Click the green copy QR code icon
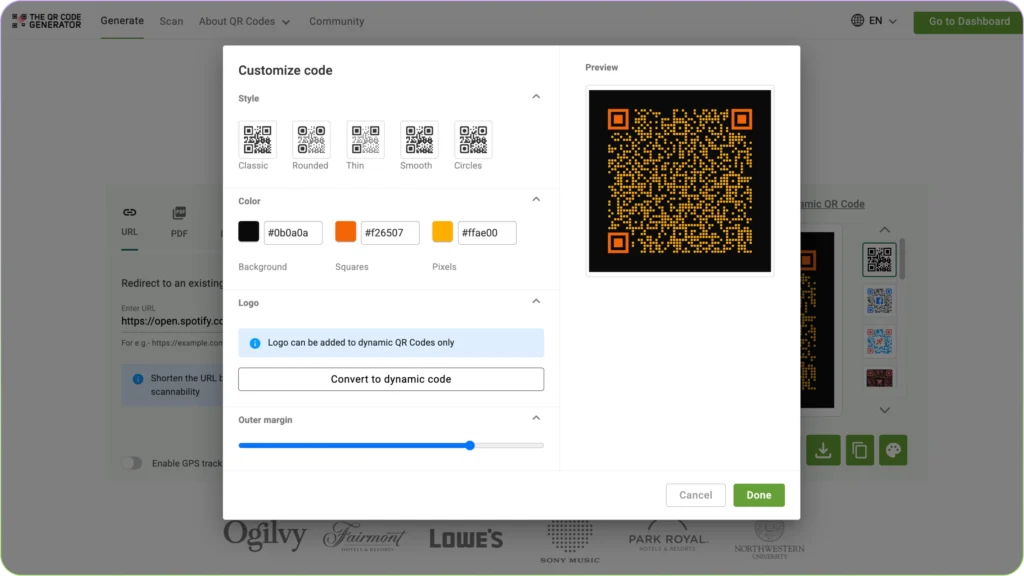This screenshot has width=1024, height=576. pyautogui.click(x=859, y=450)
